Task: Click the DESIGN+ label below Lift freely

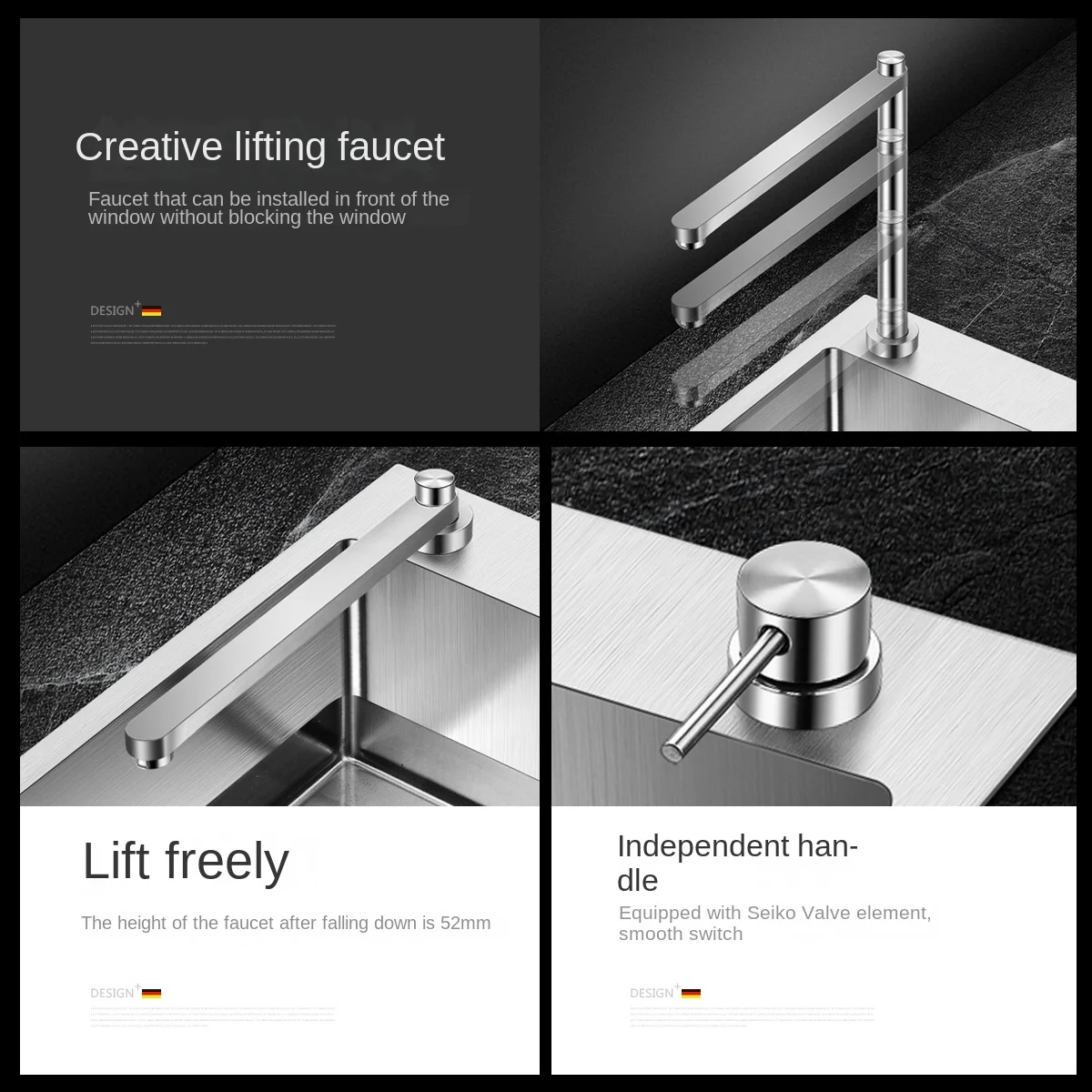Action: point(114,992)
